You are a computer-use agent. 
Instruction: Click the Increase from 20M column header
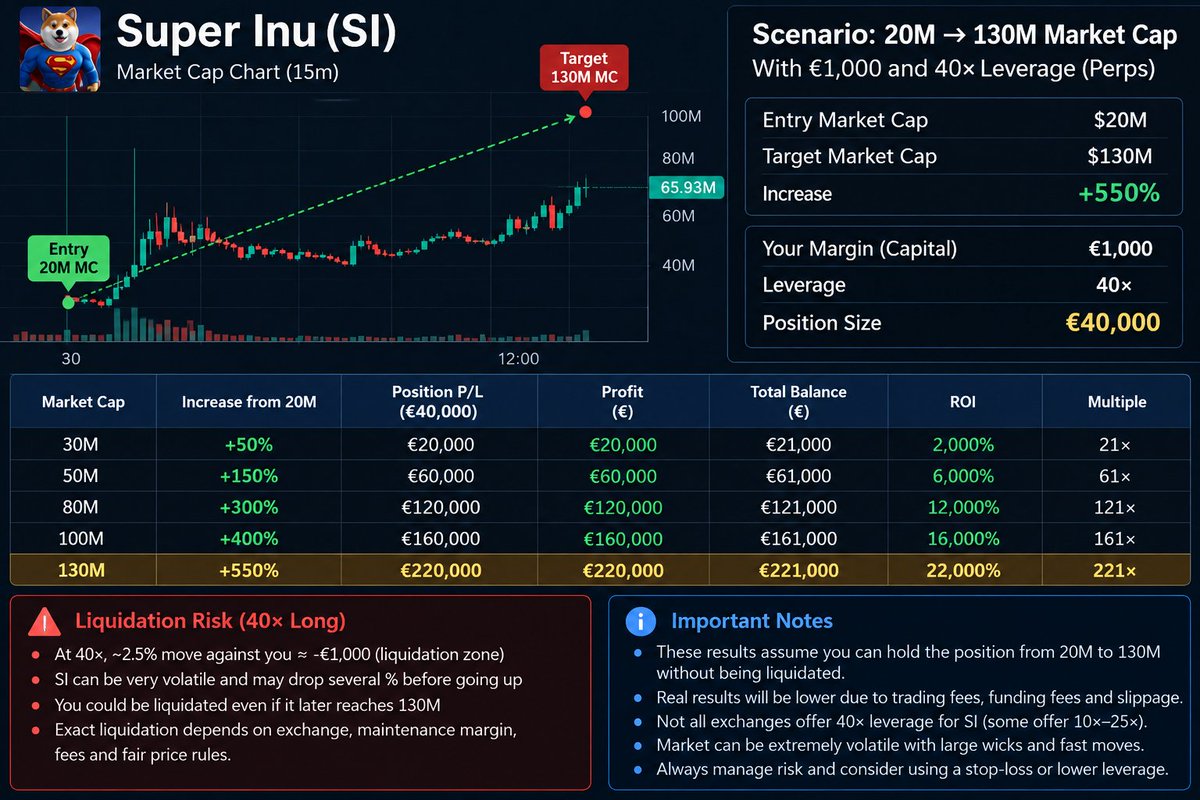pyautogui.click(x=249, y=402)
